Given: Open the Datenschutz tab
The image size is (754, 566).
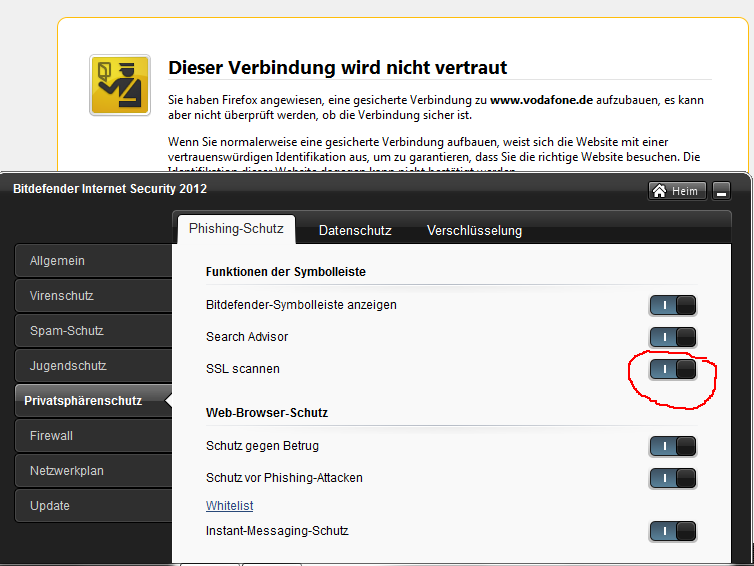Looking at the screenshot, I should click(x=355, y=230).
